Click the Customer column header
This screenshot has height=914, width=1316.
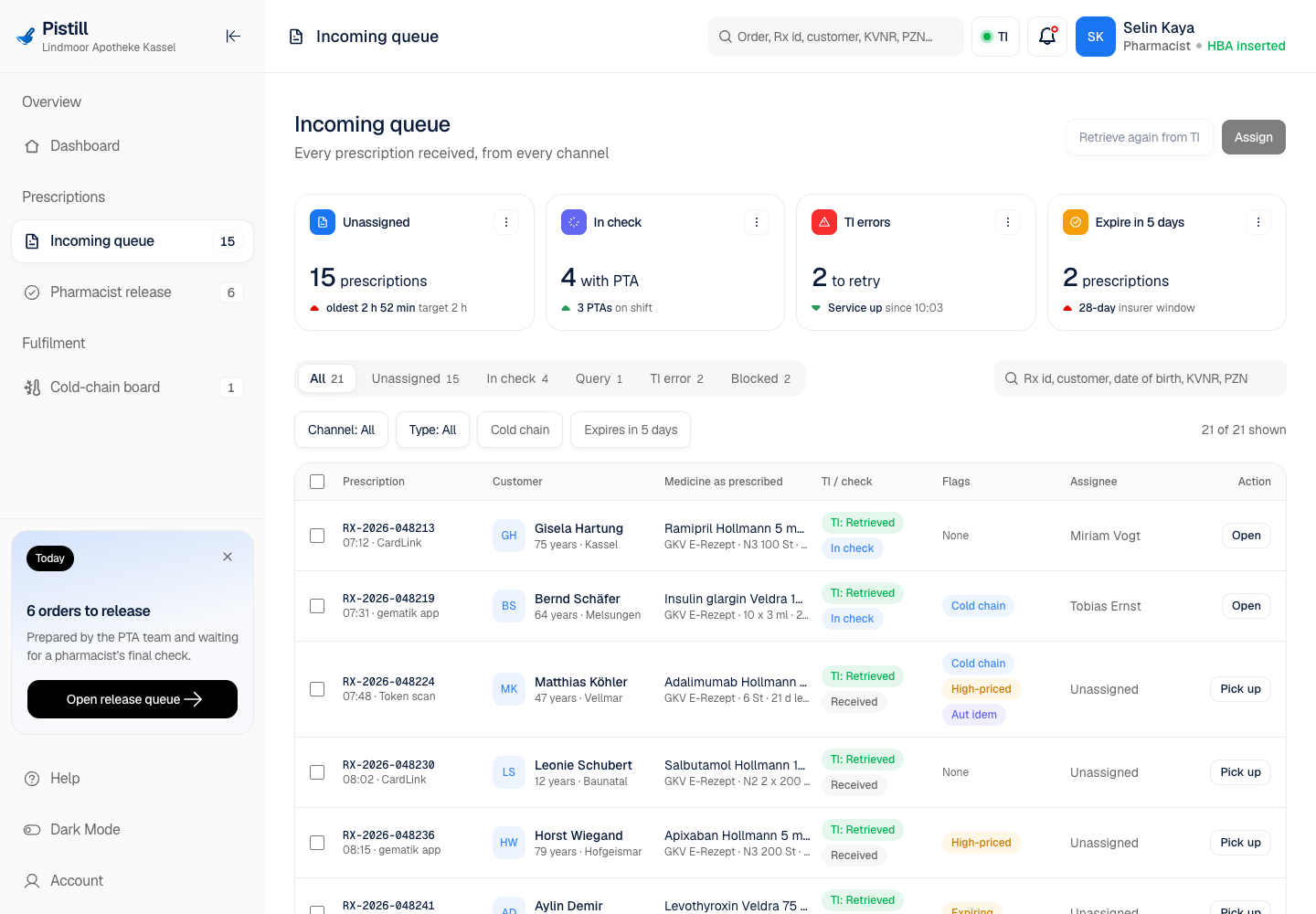click(x=517, y=482)
